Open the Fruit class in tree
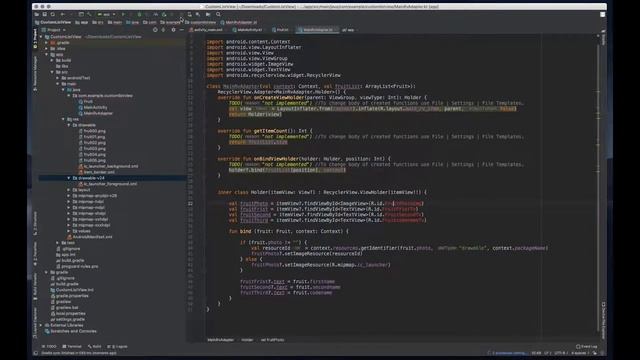This screenshot has height=360, width=640. click(86, 102)
